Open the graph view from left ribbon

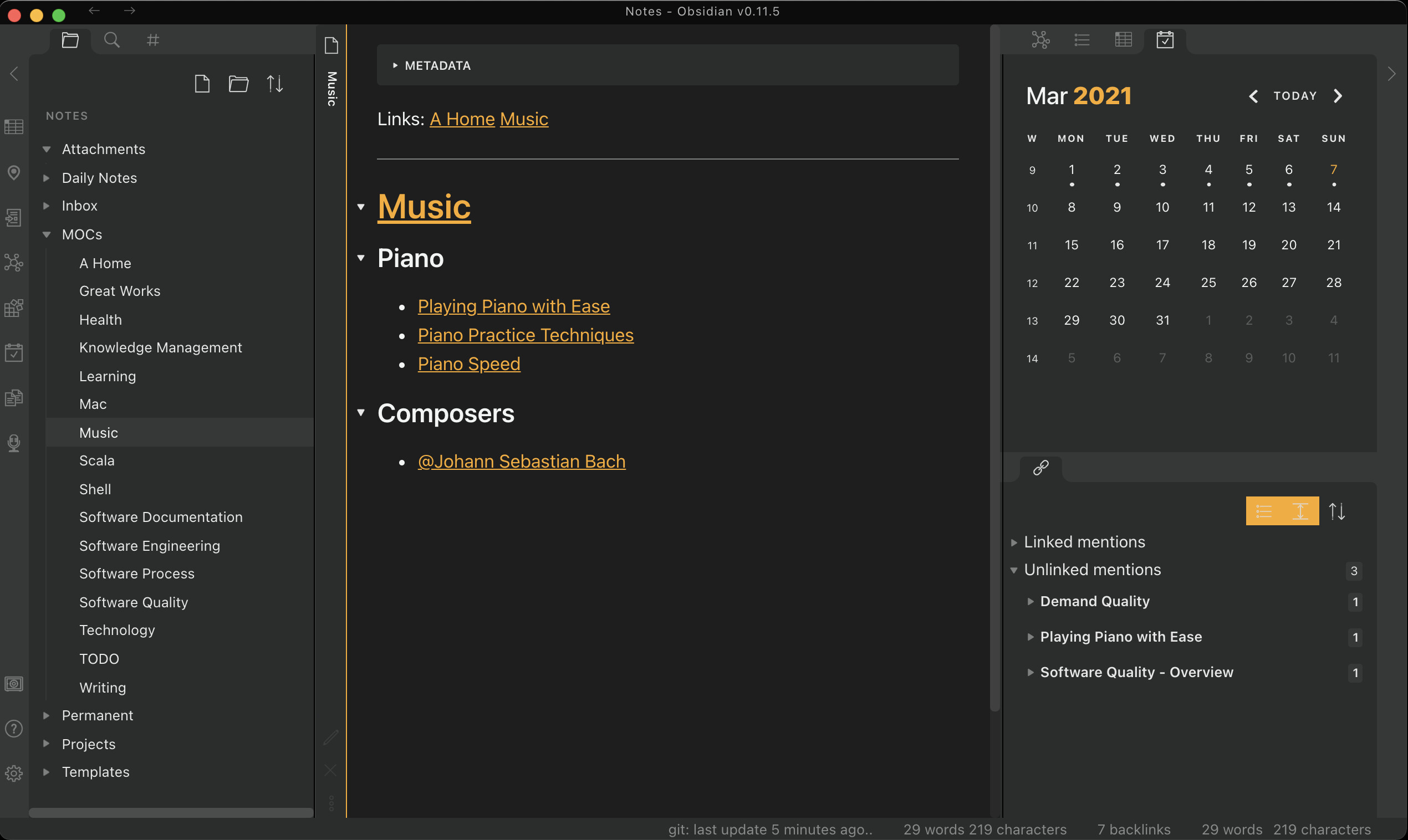[14, 262]
